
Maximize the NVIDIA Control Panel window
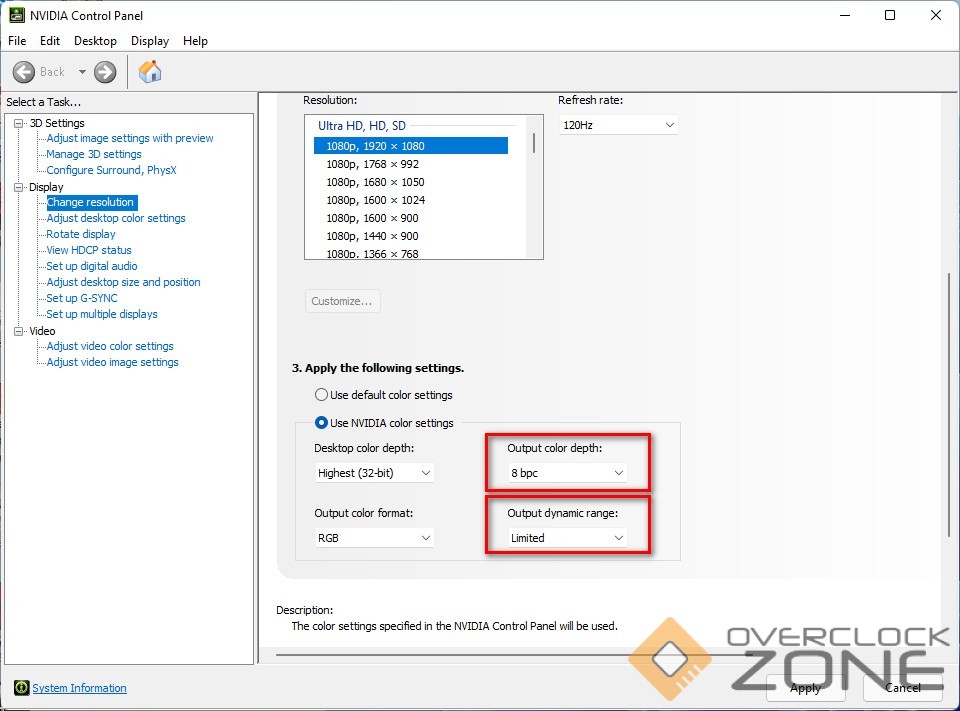click(890, 15)
